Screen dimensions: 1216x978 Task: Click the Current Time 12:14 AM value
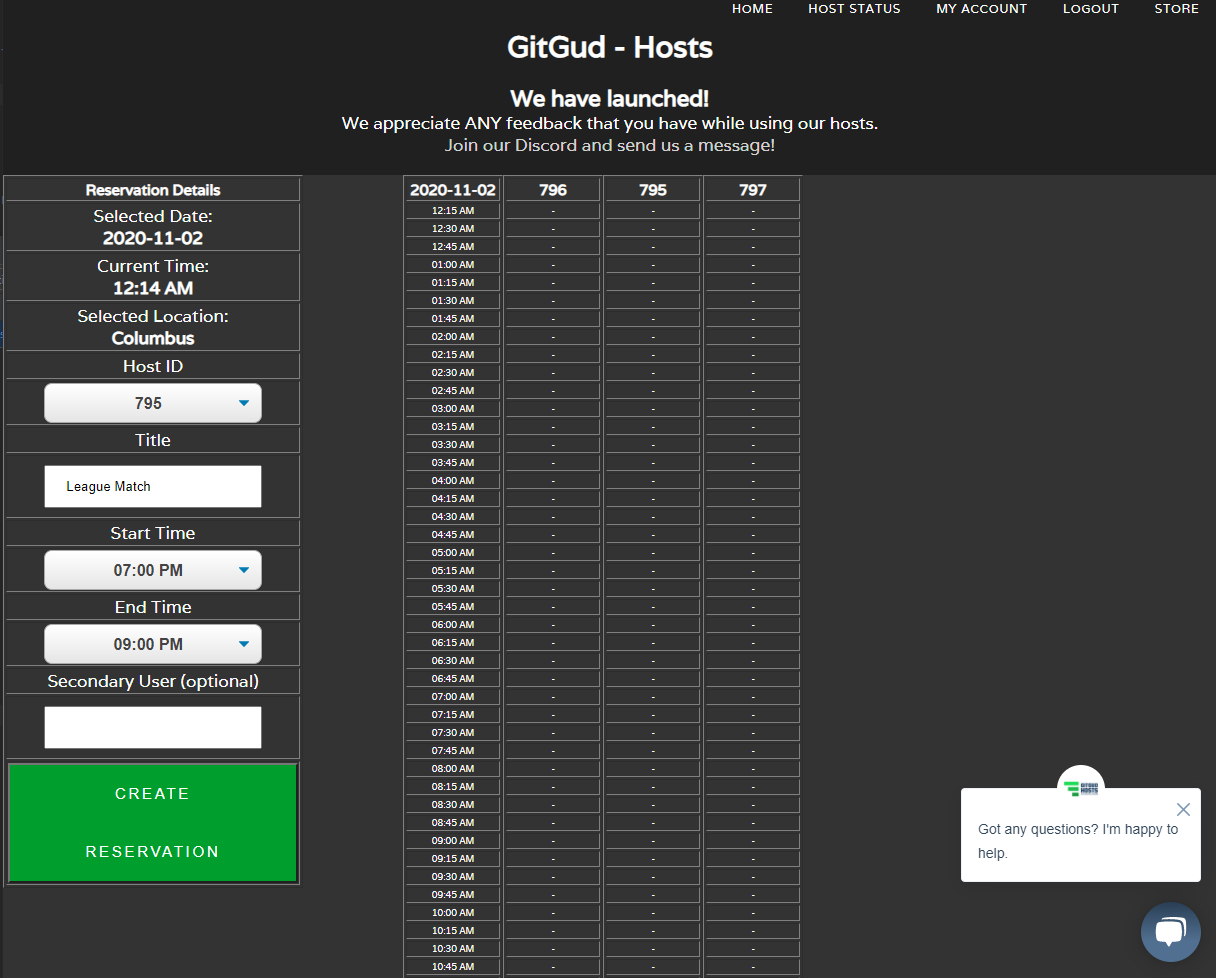pyautogui.click(x=153, y=288)
